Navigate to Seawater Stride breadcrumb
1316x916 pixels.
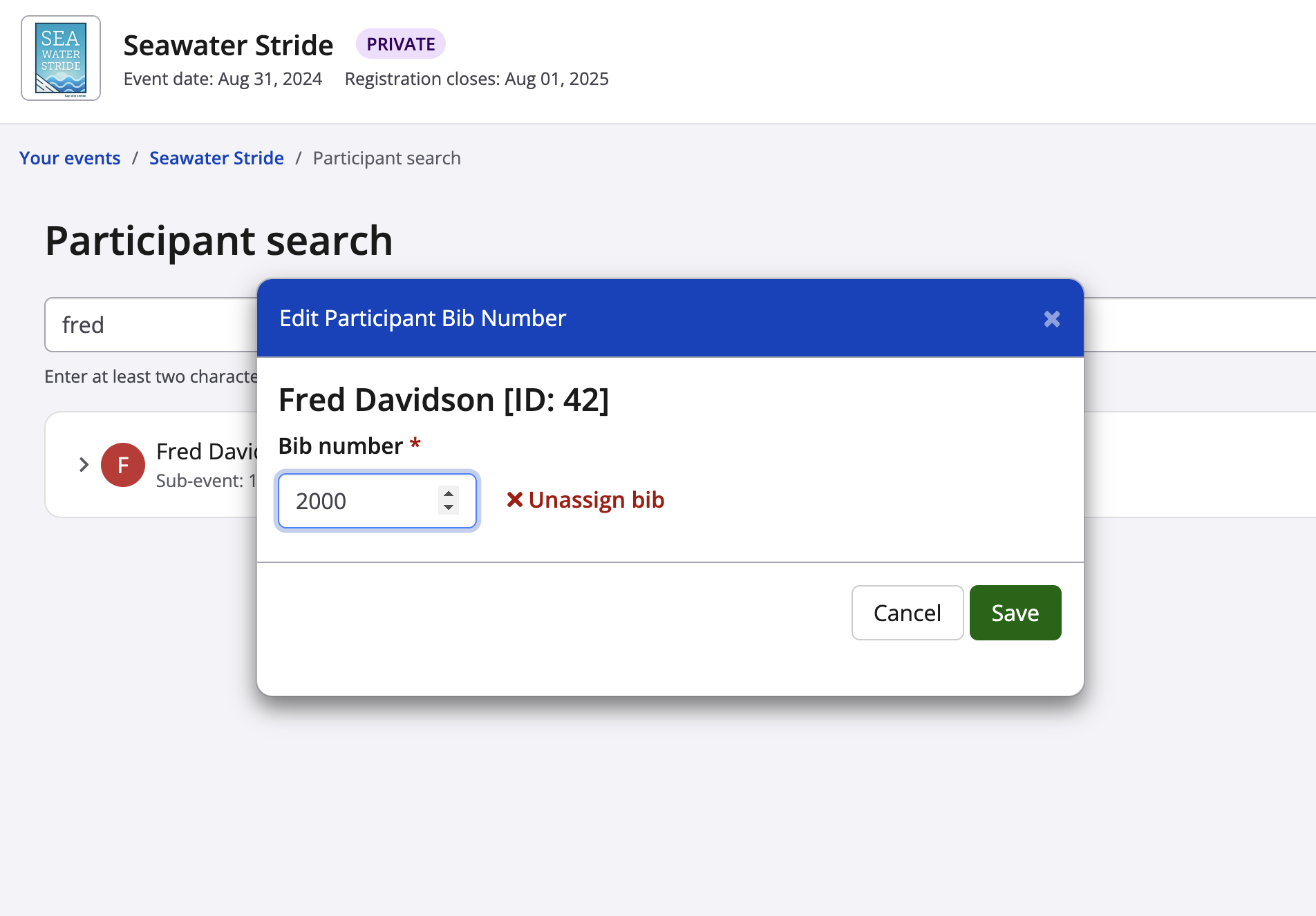point(216,158)
